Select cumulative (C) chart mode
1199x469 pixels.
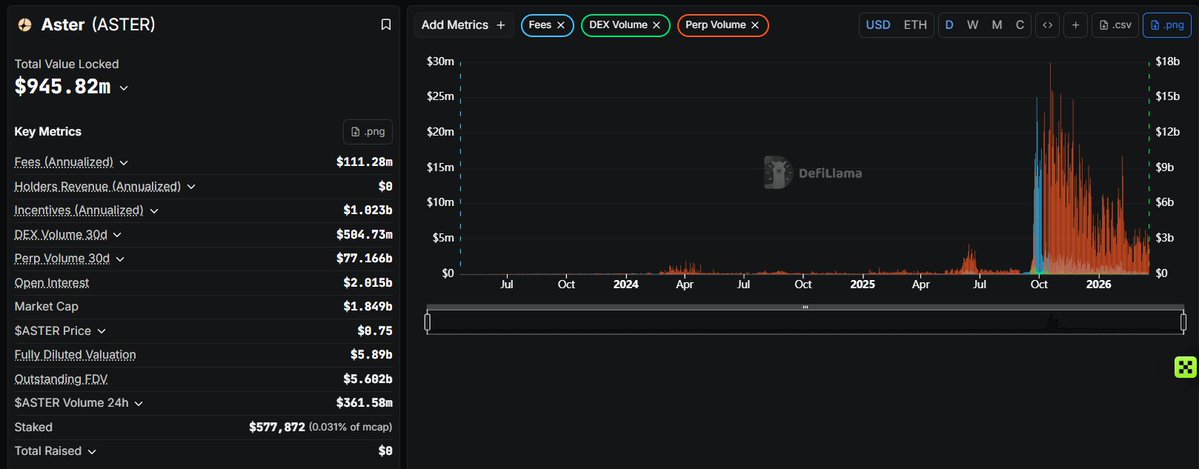(x=1019, y=25)
